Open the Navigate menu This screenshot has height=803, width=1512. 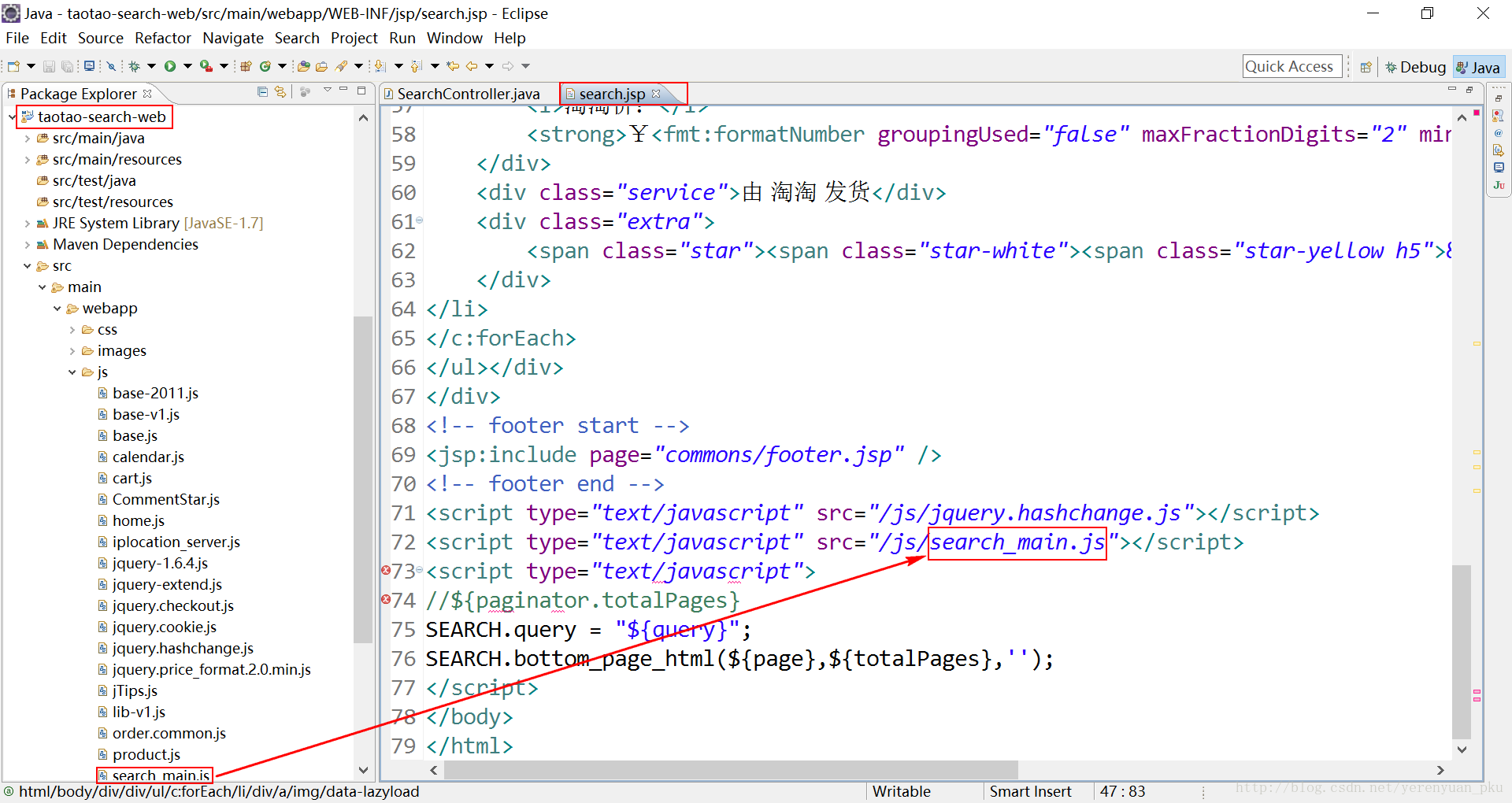coord(232,38)
